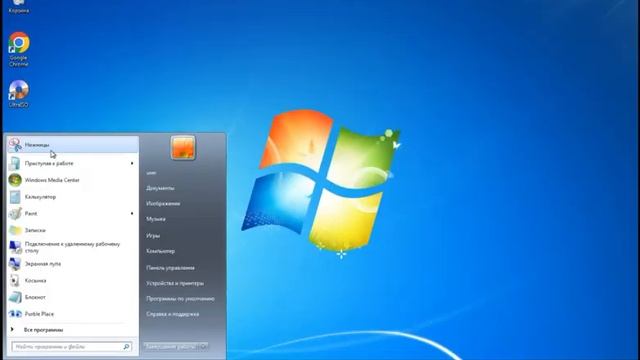Click the Завершение работы shutdown button
Image resolution: width=640 pixels, height=360 pixels.
point(171,347)
